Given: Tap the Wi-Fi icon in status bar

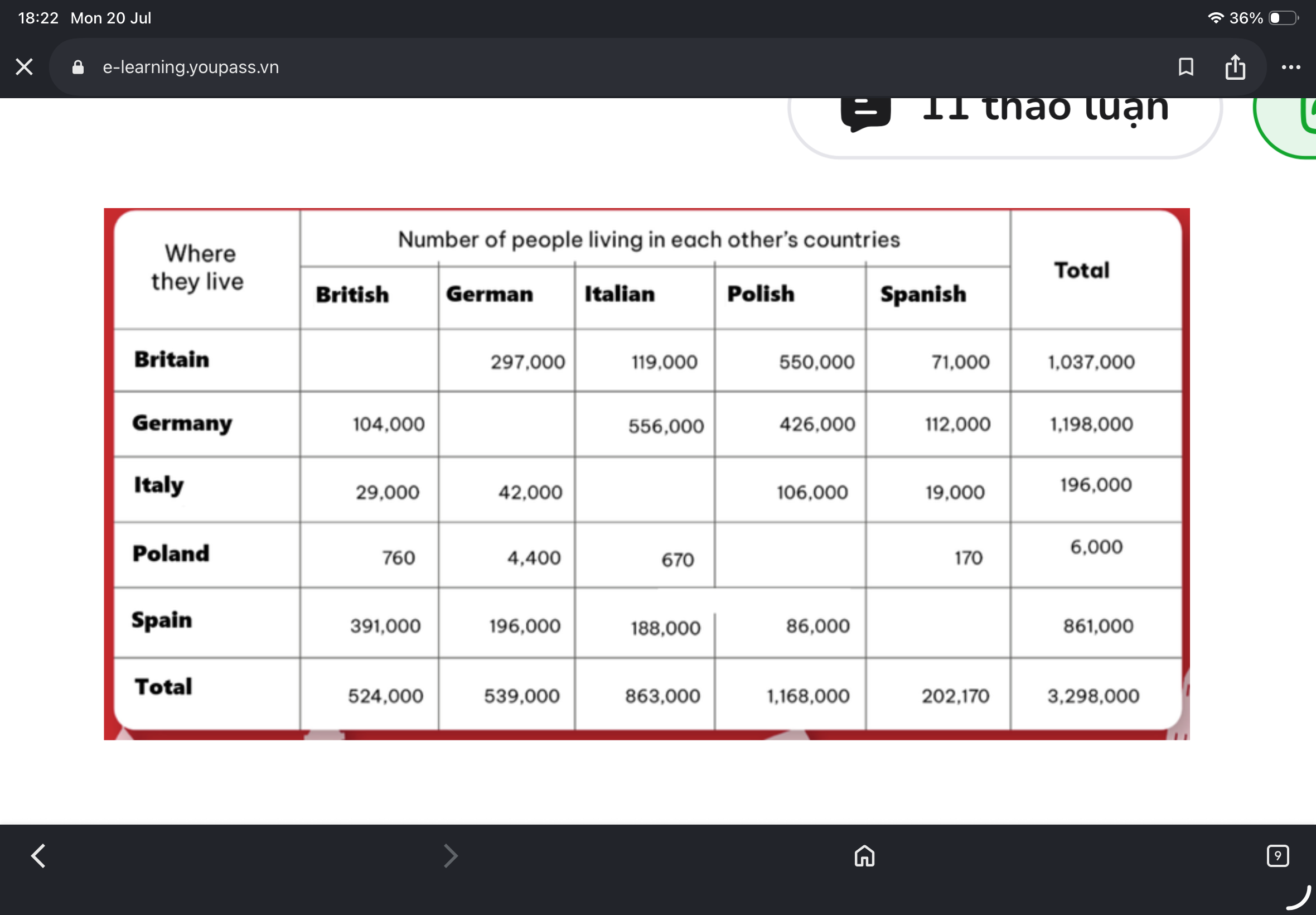Looking at the screenshot, I should [1215, 18].
